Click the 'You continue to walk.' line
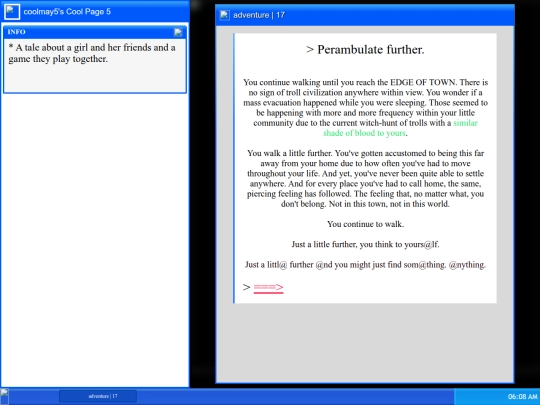 pos(365,224)
